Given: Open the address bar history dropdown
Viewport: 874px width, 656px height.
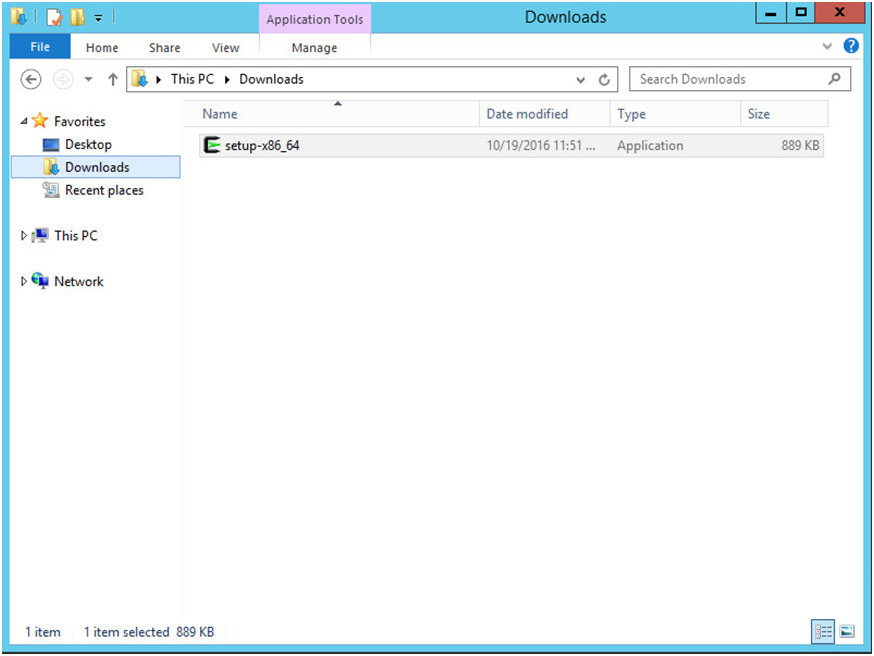Looking at the screenshot, I should 580,80.
